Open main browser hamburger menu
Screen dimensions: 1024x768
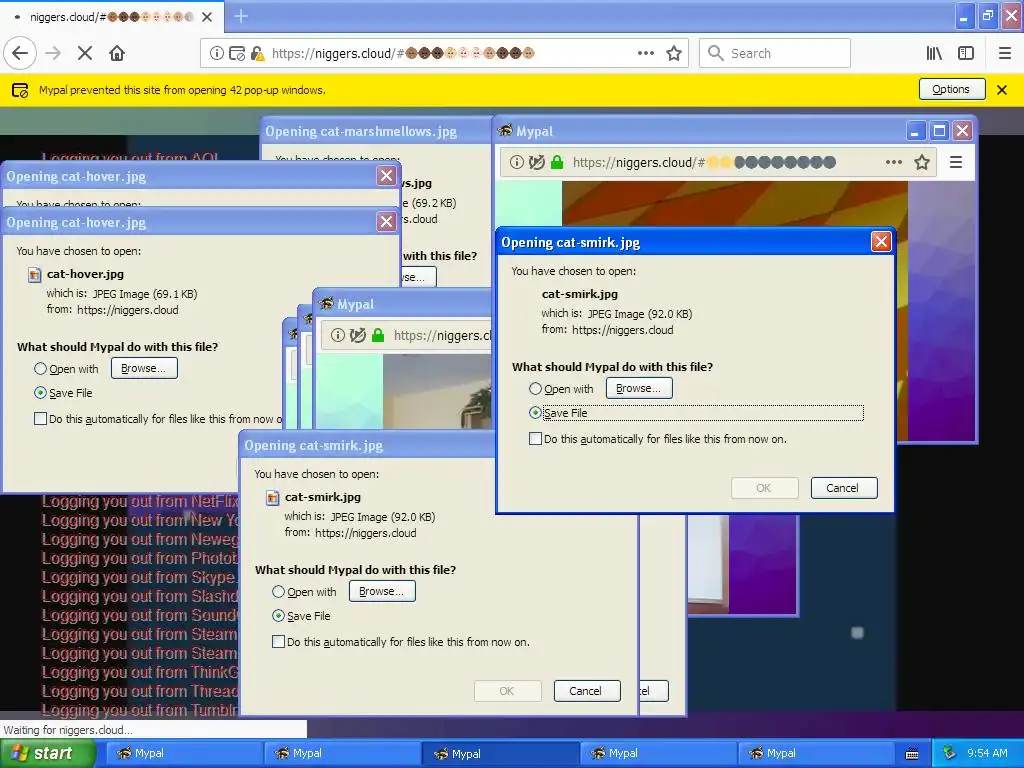click(x=1004, y=53)
